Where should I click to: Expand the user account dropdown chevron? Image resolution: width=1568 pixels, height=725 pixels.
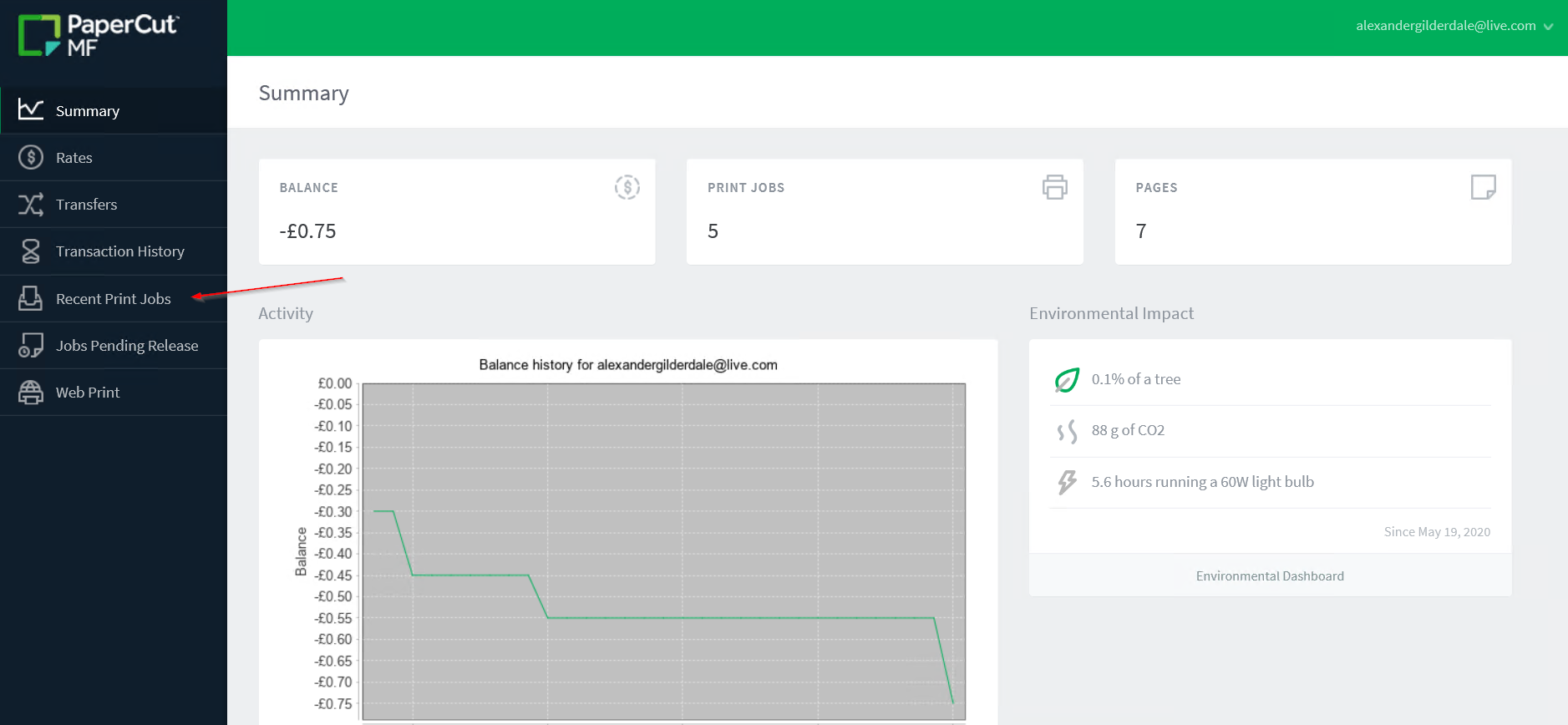click(1548, 27)
